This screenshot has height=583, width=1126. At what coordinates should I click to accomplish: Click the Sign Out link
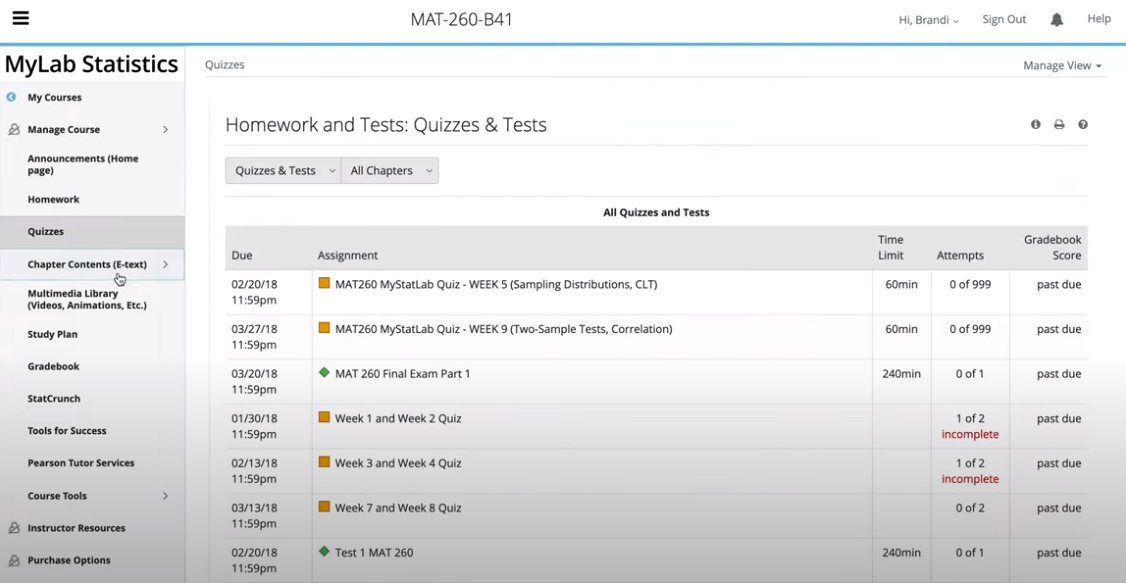click(x=1004, y=19)
